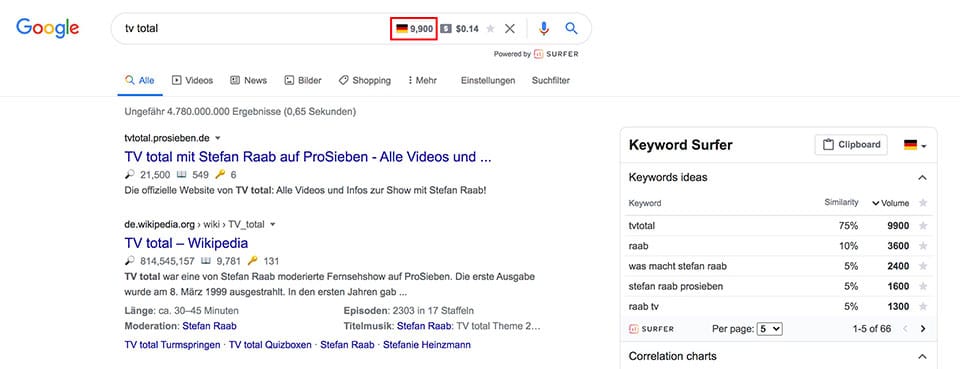Switch to the Videos tab
Screen dimensions: 960x369
[192, 80]
